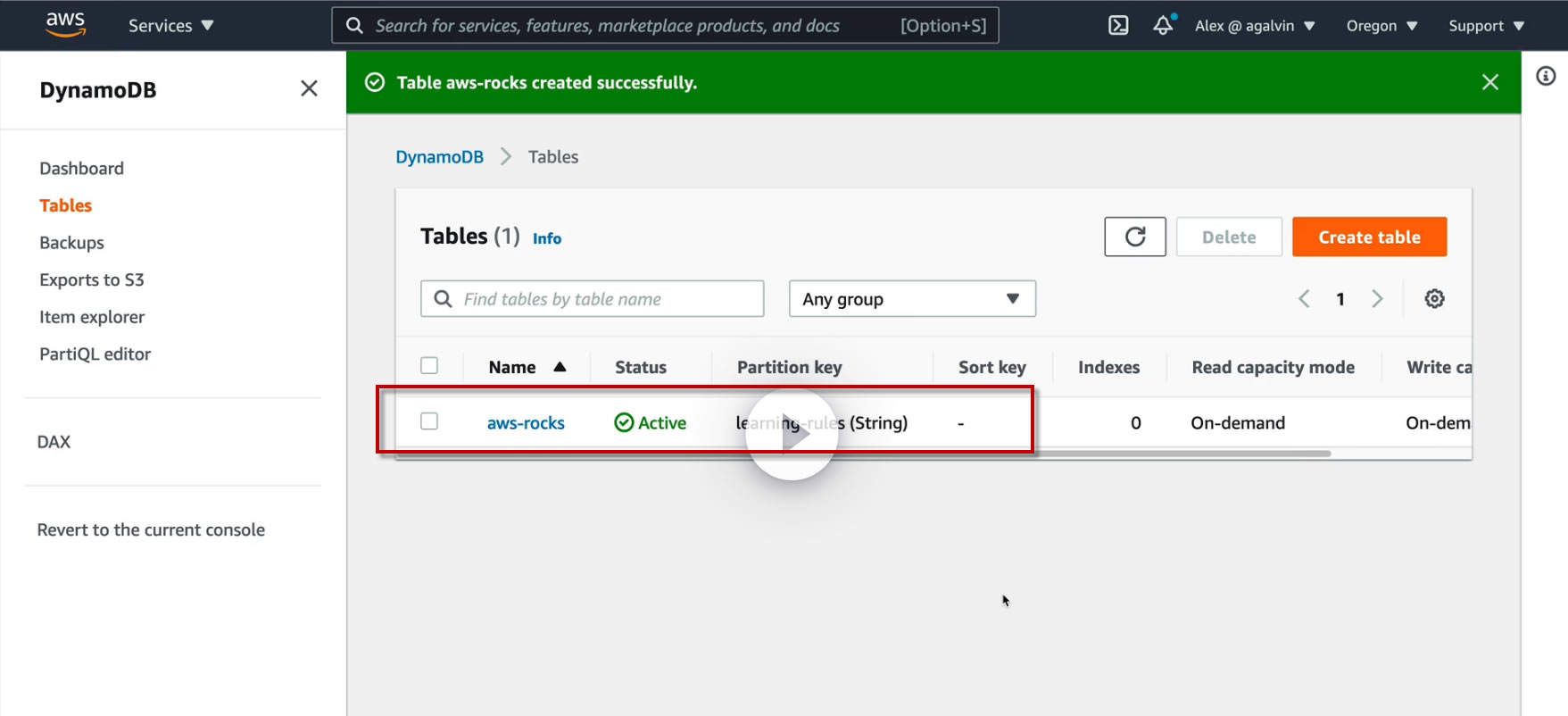1568x716 pixels.
Task: Dismiss the success notification banner
Action: (1489, 82)
